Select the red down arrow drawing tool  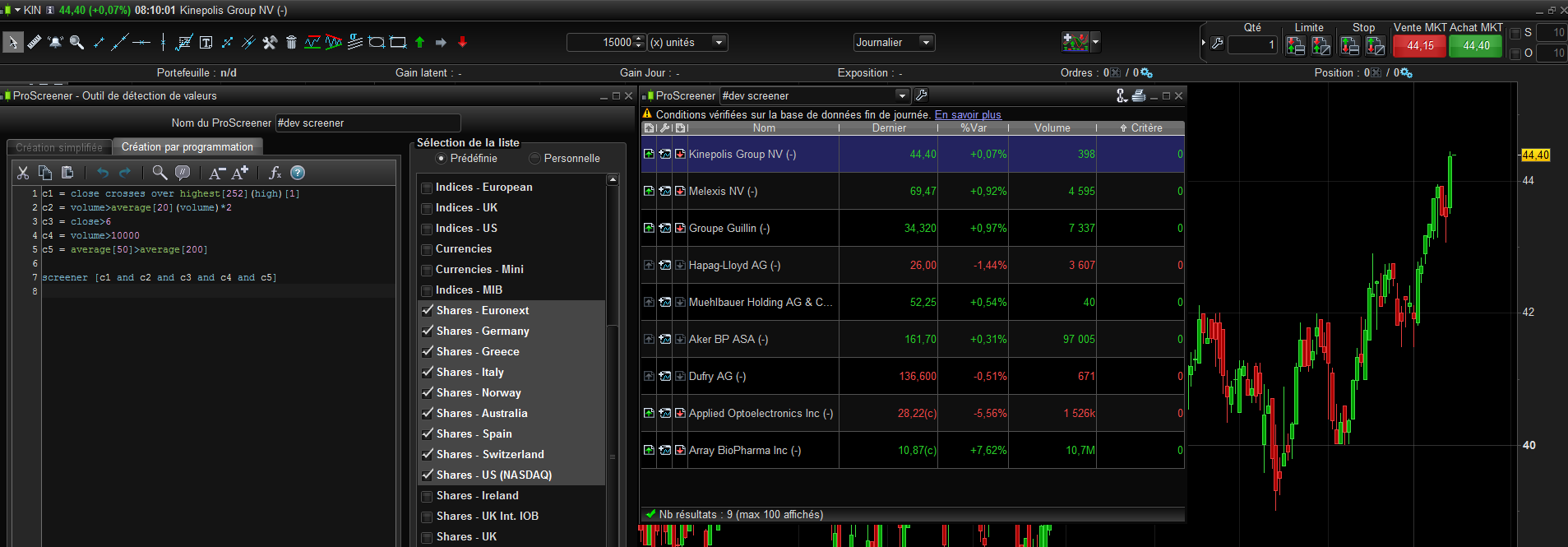point(462,42)
